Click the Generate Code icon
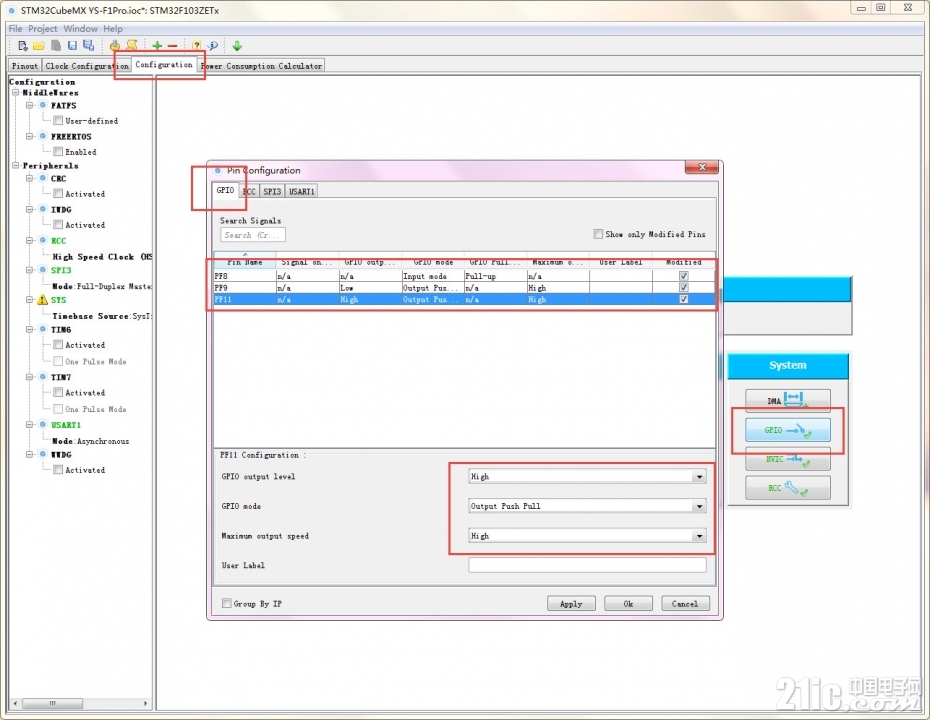Screen dimensions: 930x720 [114, 46]
